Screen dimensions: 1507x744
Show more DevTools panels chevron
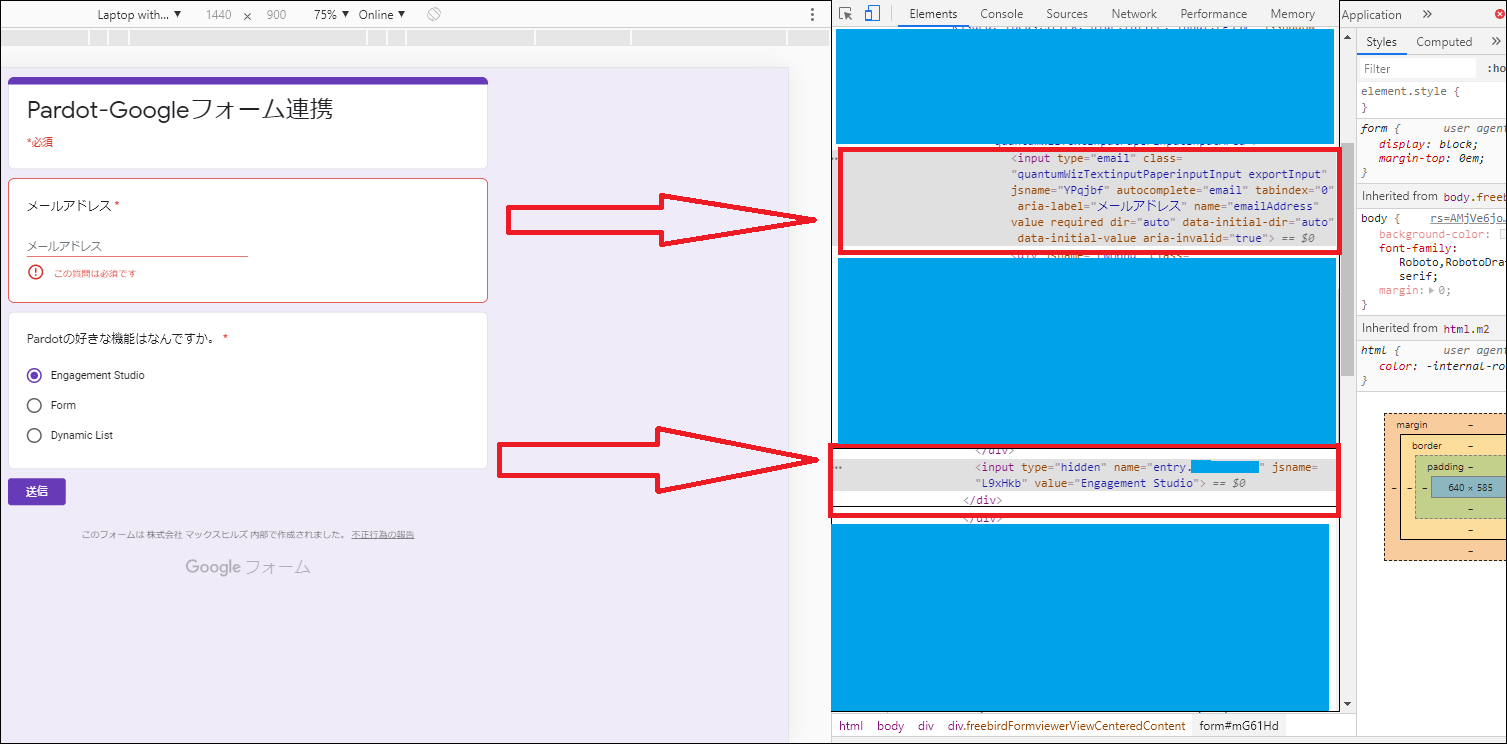coord(1427,14)
